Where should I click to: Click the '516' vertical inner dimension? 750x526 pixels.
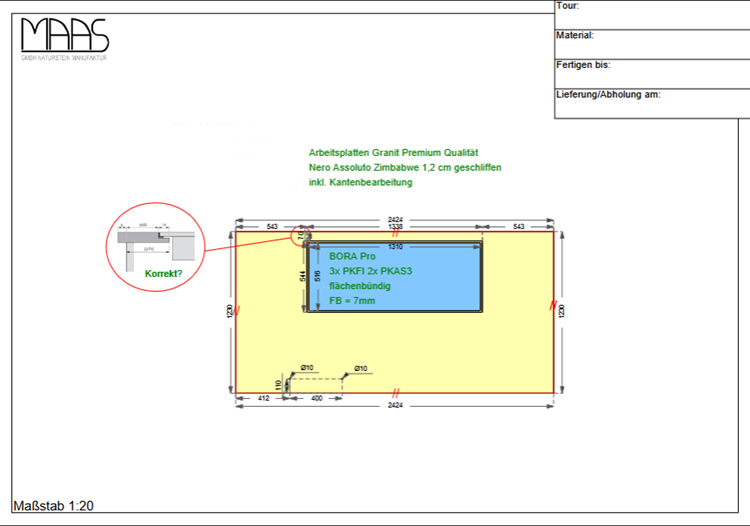coord(318,276)
